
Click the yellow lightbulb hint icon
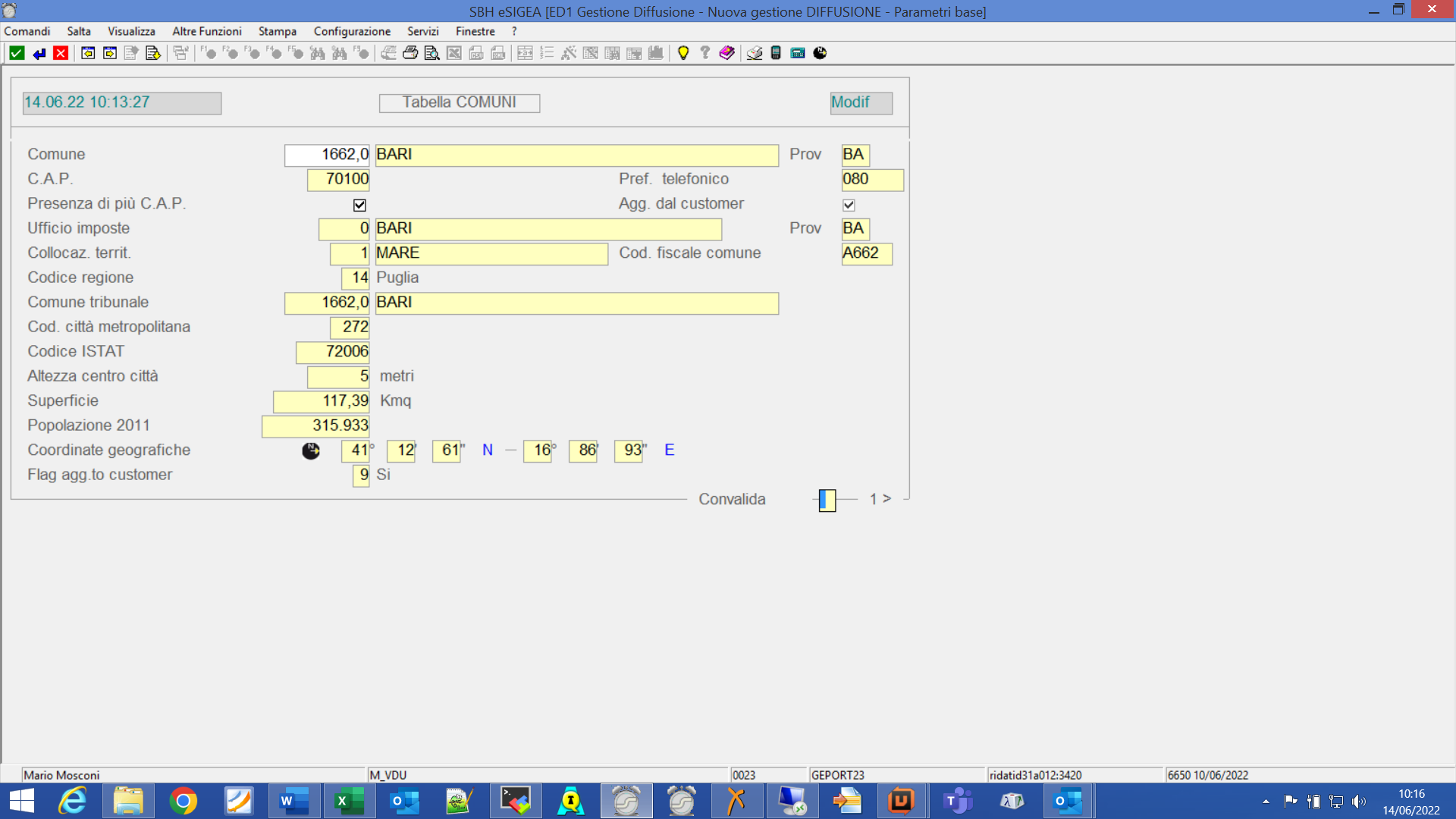pyautogui.click(x=683, y=53)
